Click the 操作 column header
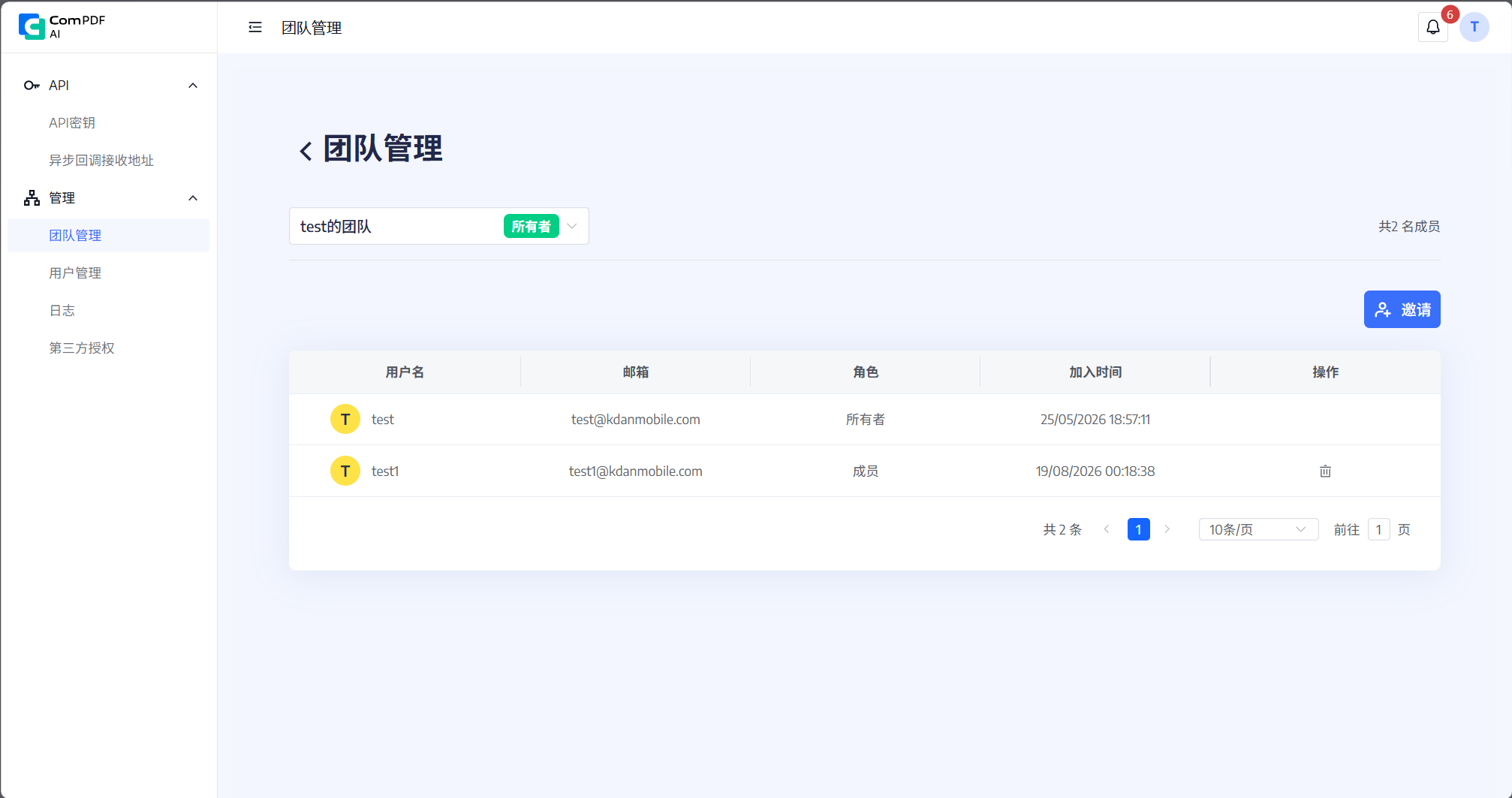 coord(1325,372)
